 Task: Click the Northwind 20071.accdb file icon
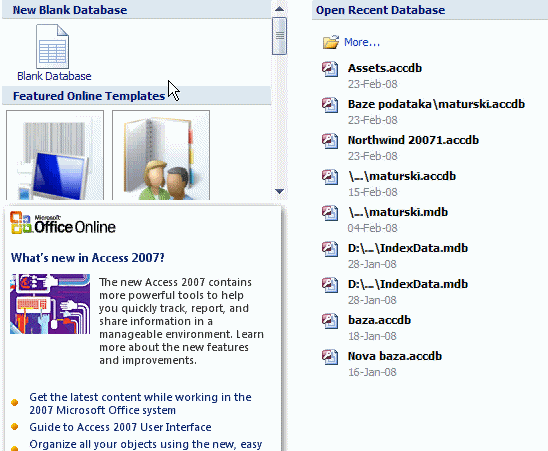[330, 141]
